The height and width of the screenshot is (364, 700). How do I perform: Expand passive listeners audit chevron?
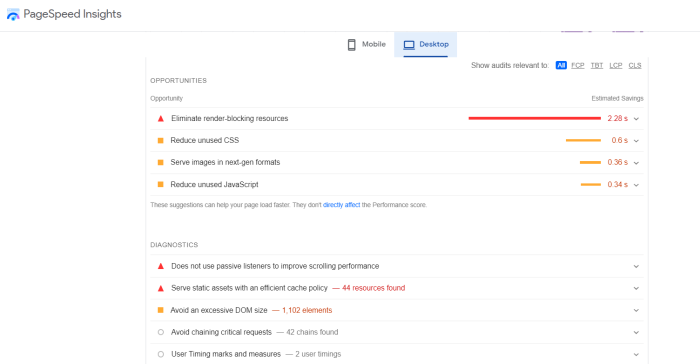[x=636, y=266]
